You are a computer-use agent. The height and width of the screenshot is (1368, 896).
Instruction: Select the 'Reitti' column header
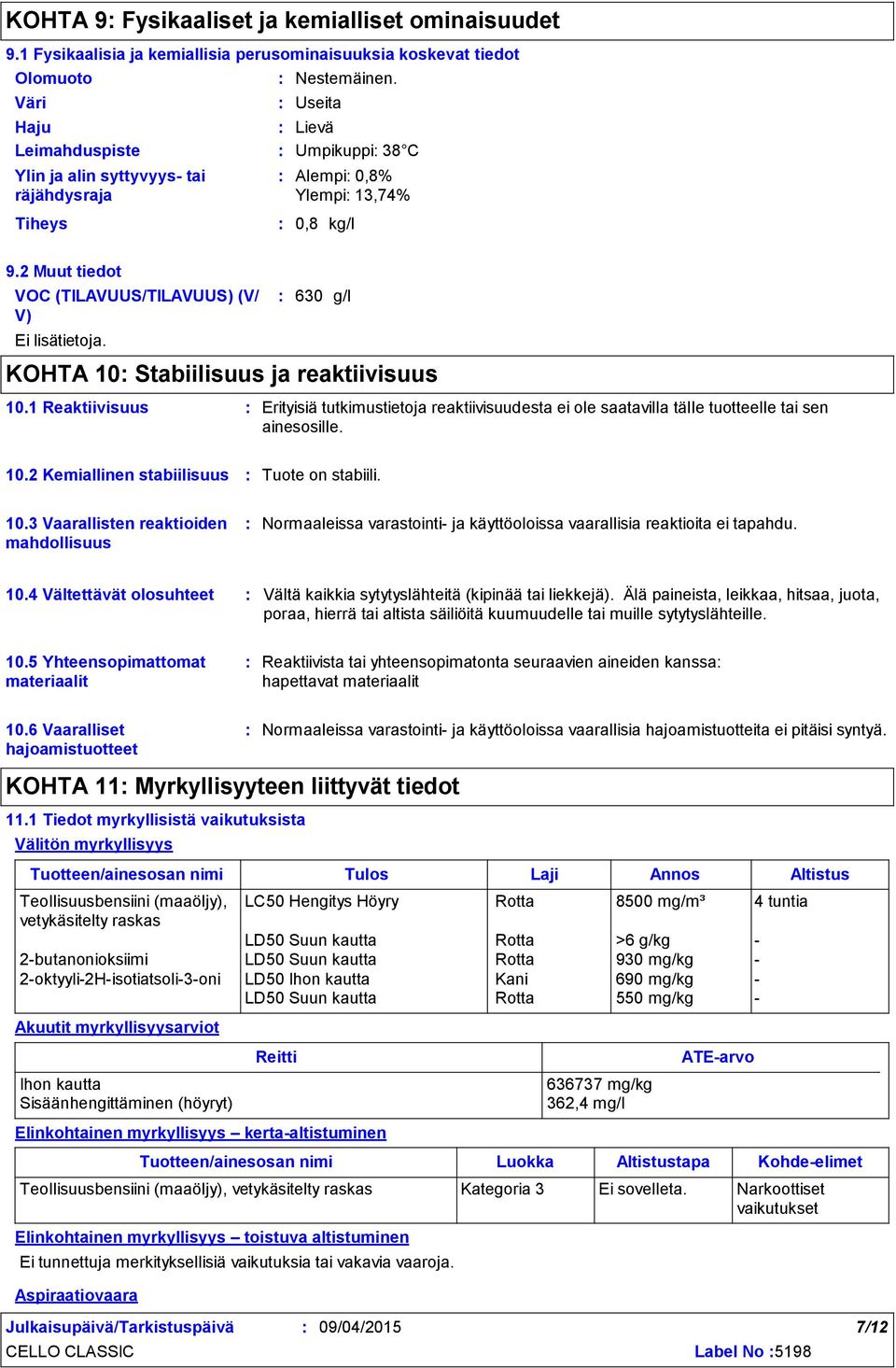pyautogui.click(x=276, y=1057)
